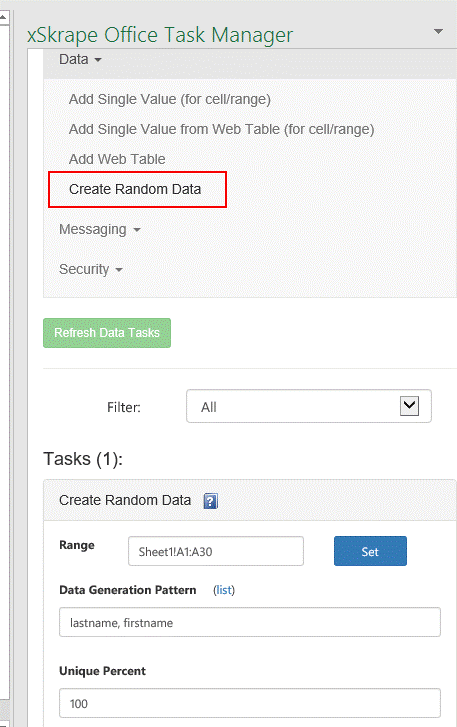The height and width of the screenshot is (727, 457).
Task: Expand the Messaging menu
Action: click(x=100, y=230)
